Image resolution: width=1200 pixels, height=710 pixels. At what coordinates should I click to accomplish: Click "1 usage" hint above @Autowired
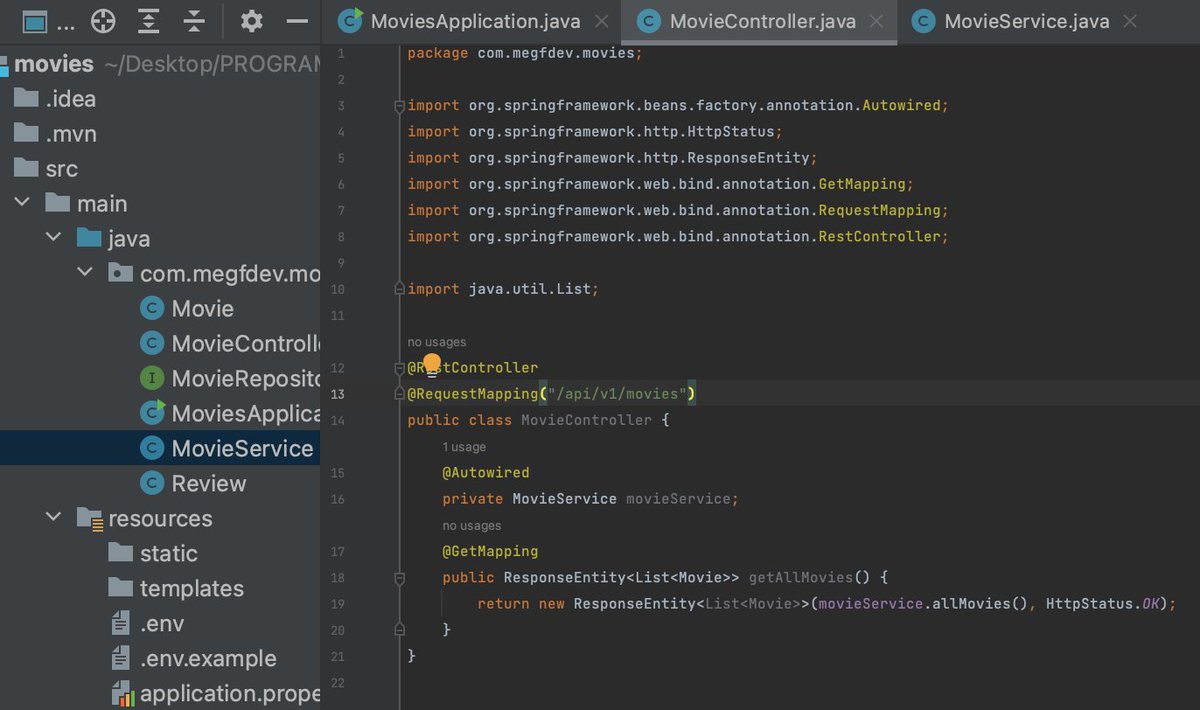464,447
